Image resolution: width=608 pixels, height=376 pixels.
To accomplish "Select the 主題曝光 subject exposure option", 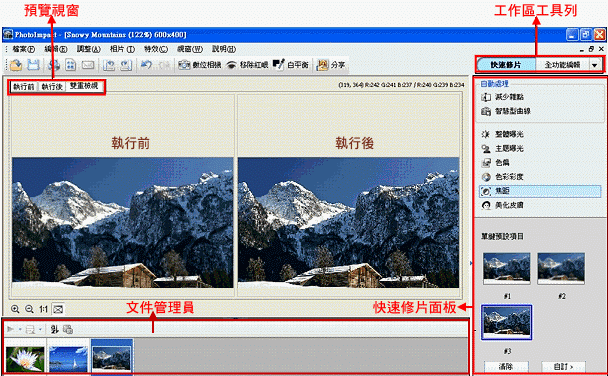I will click(502, 148).
